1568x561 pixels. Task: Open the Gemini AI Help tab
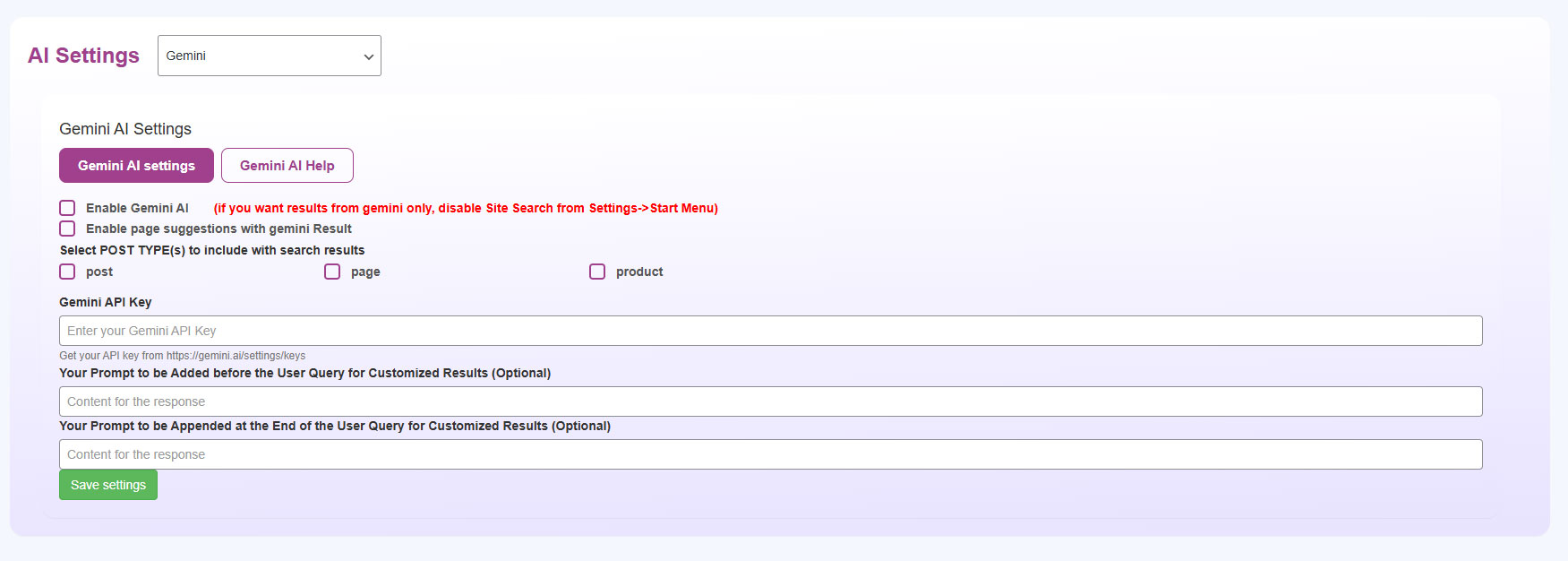coord(287,166)
